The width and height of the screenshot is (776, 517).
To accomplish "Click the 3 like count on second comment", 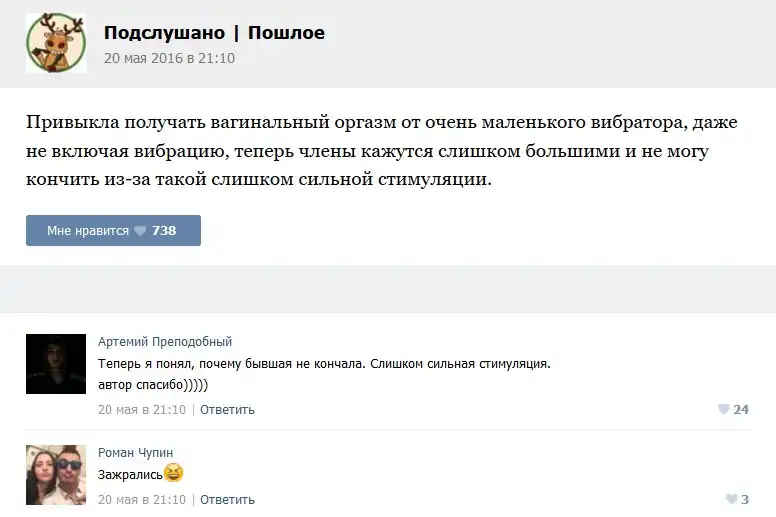I will [745, 499].
